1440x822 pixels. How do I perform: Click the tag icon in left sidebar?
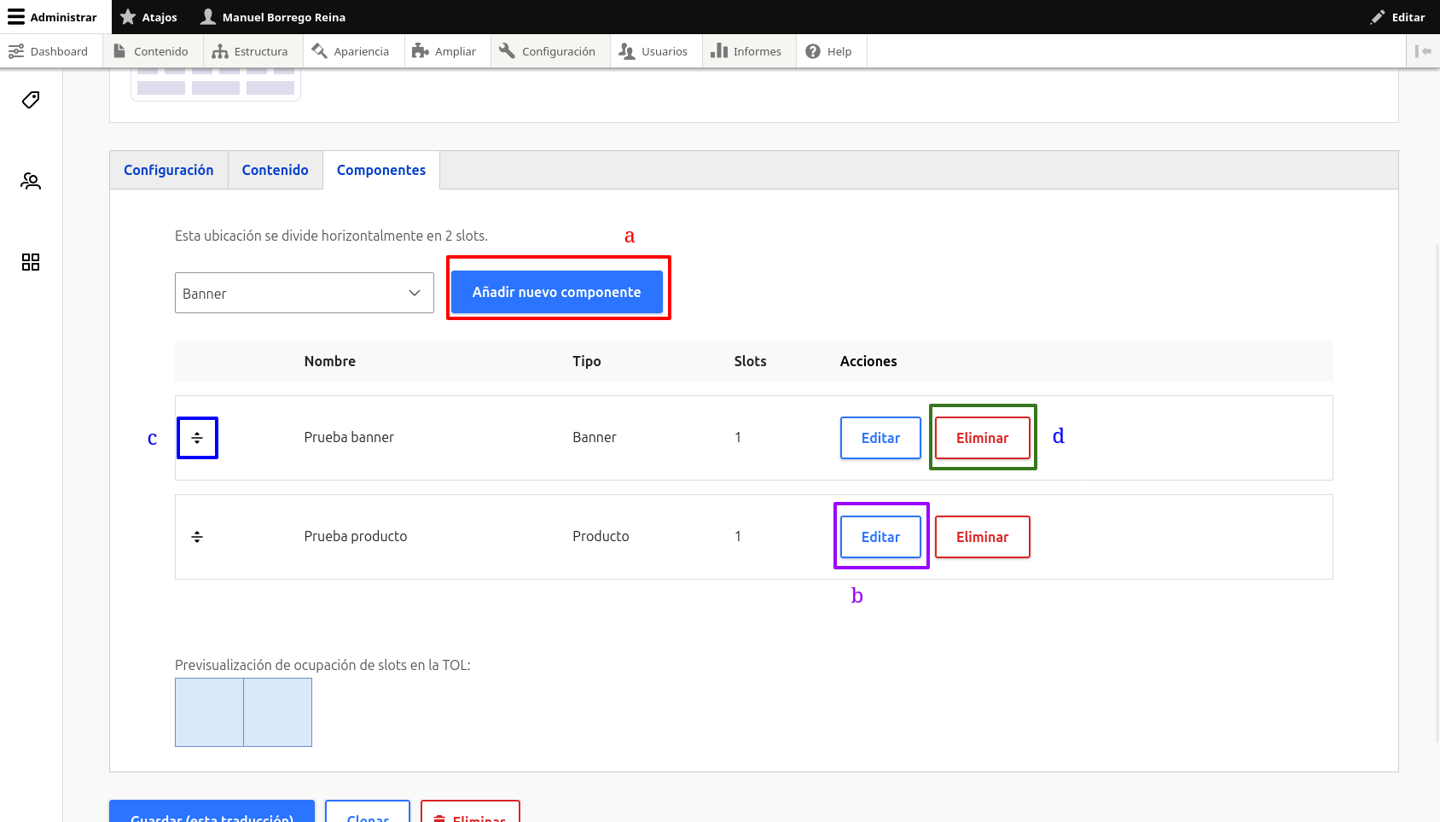pos(31,100)
